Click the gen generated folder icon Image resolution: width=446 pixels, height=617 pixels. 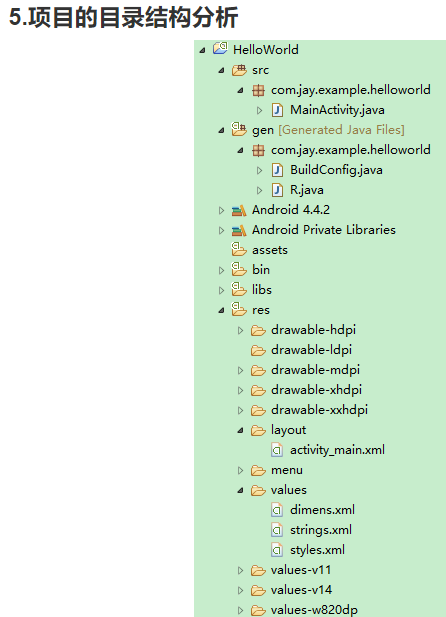pos(239,129)
